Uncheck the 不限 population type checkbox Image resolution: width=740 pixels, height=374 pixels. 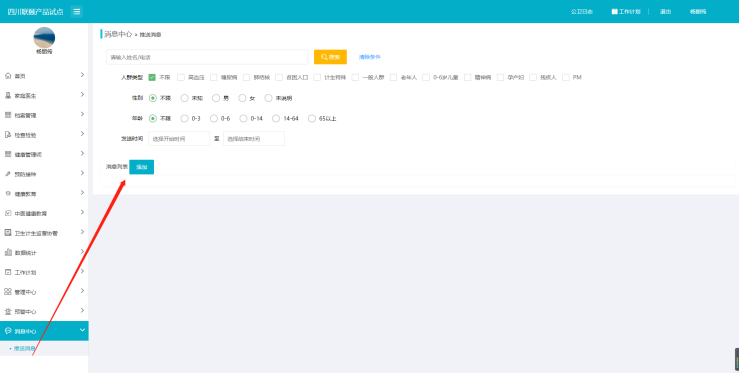click(x=152, y=77)
